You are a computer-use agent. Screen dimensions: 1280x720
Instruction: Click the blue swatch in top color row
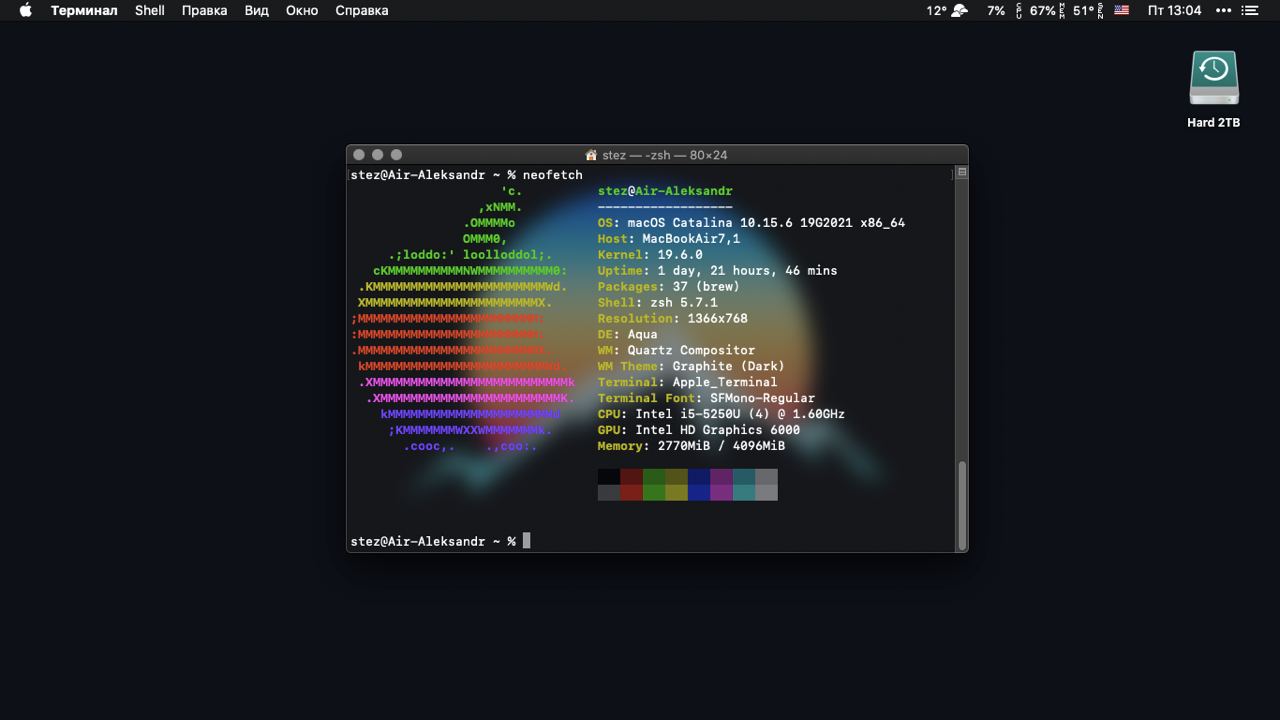(x=699, y=476)
